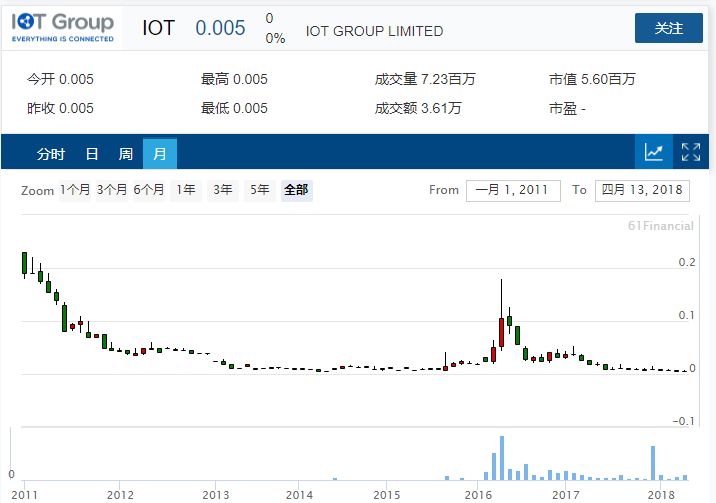716x503 pixels.
Task: Click 成交量 7.23百万 value
Action: 425,79
